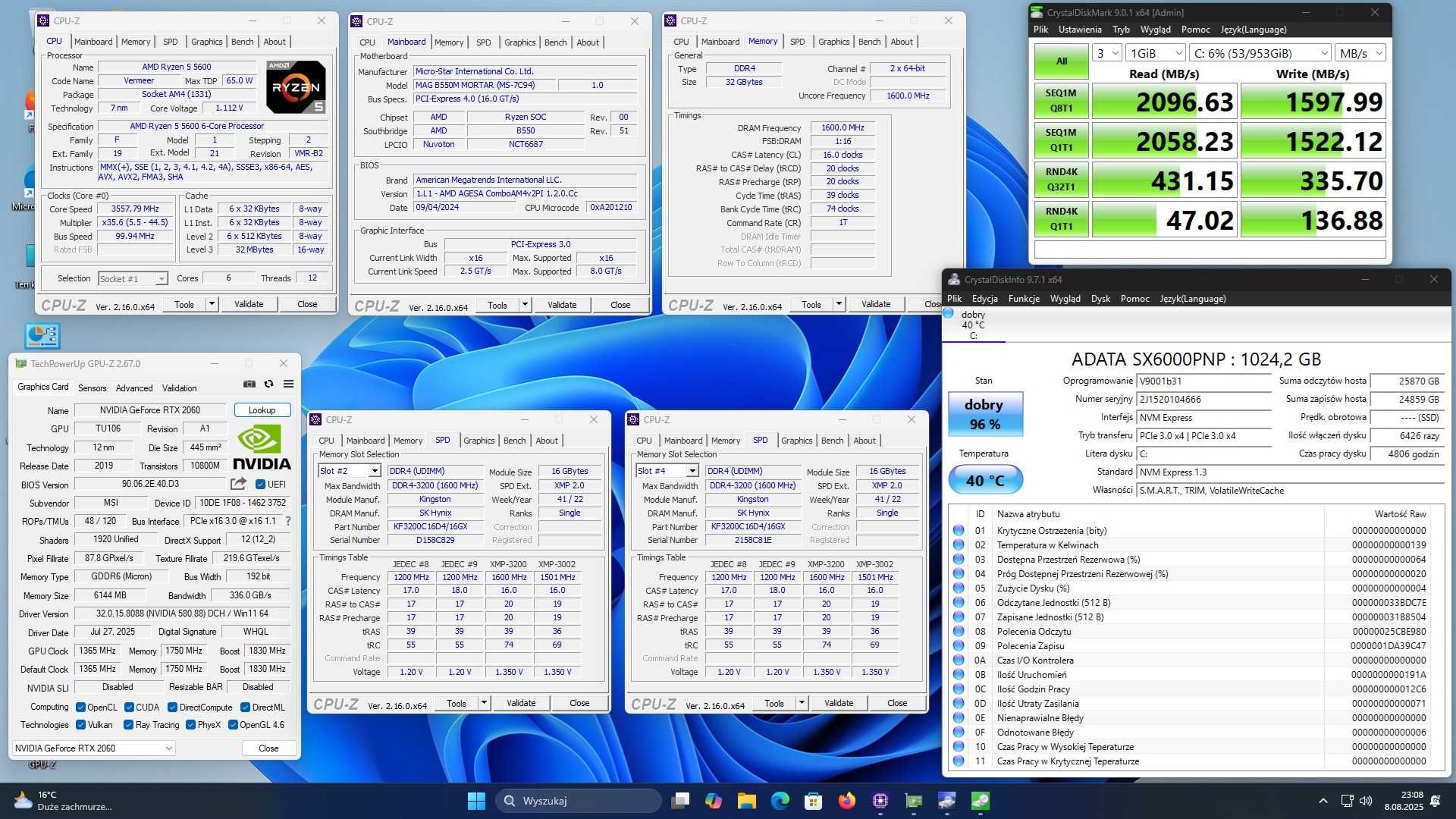Viewport: 1456px width, 819px height.
Task: Show hidden tray icons chevron
Action: (x=1323, y=801)
